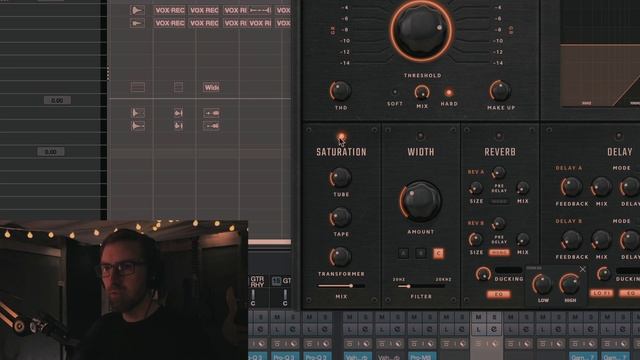Select the first VOX REC region in top row

tap(169, 10)
